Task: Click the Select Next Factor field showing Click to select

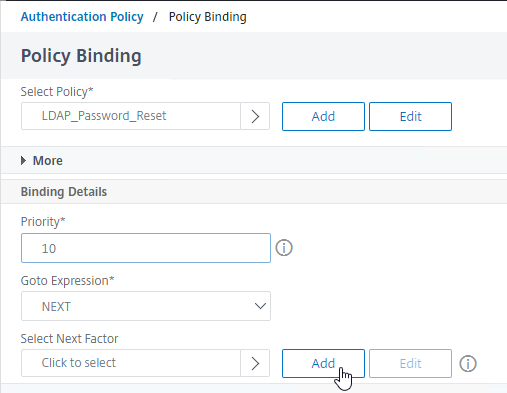Action: pos(131,363)
